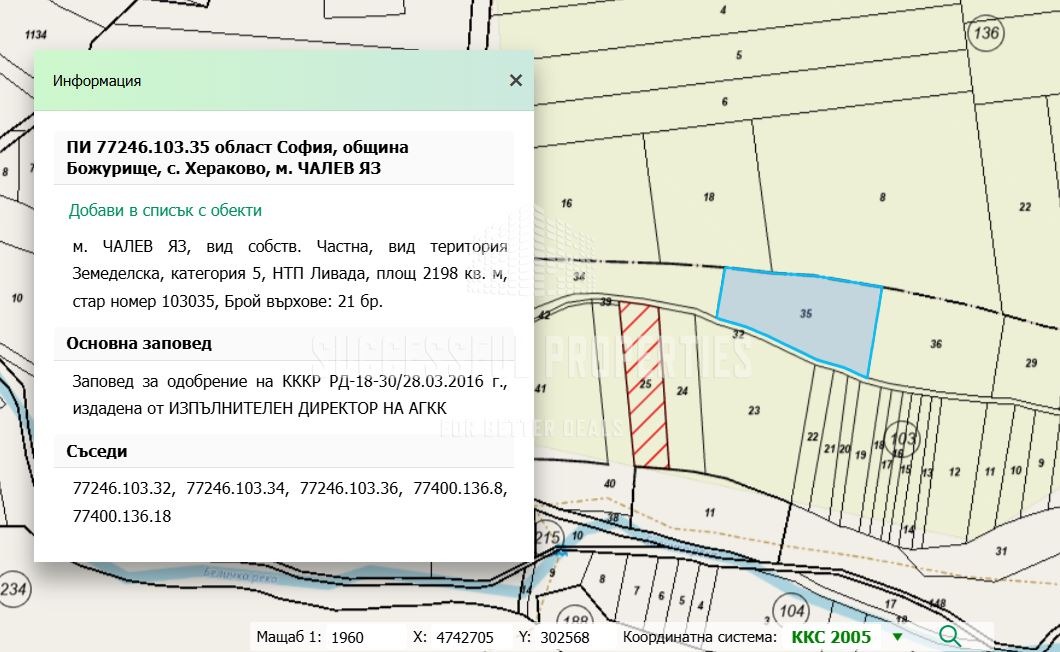
Task: Close the Информация popup
Action: coord(515,81)
